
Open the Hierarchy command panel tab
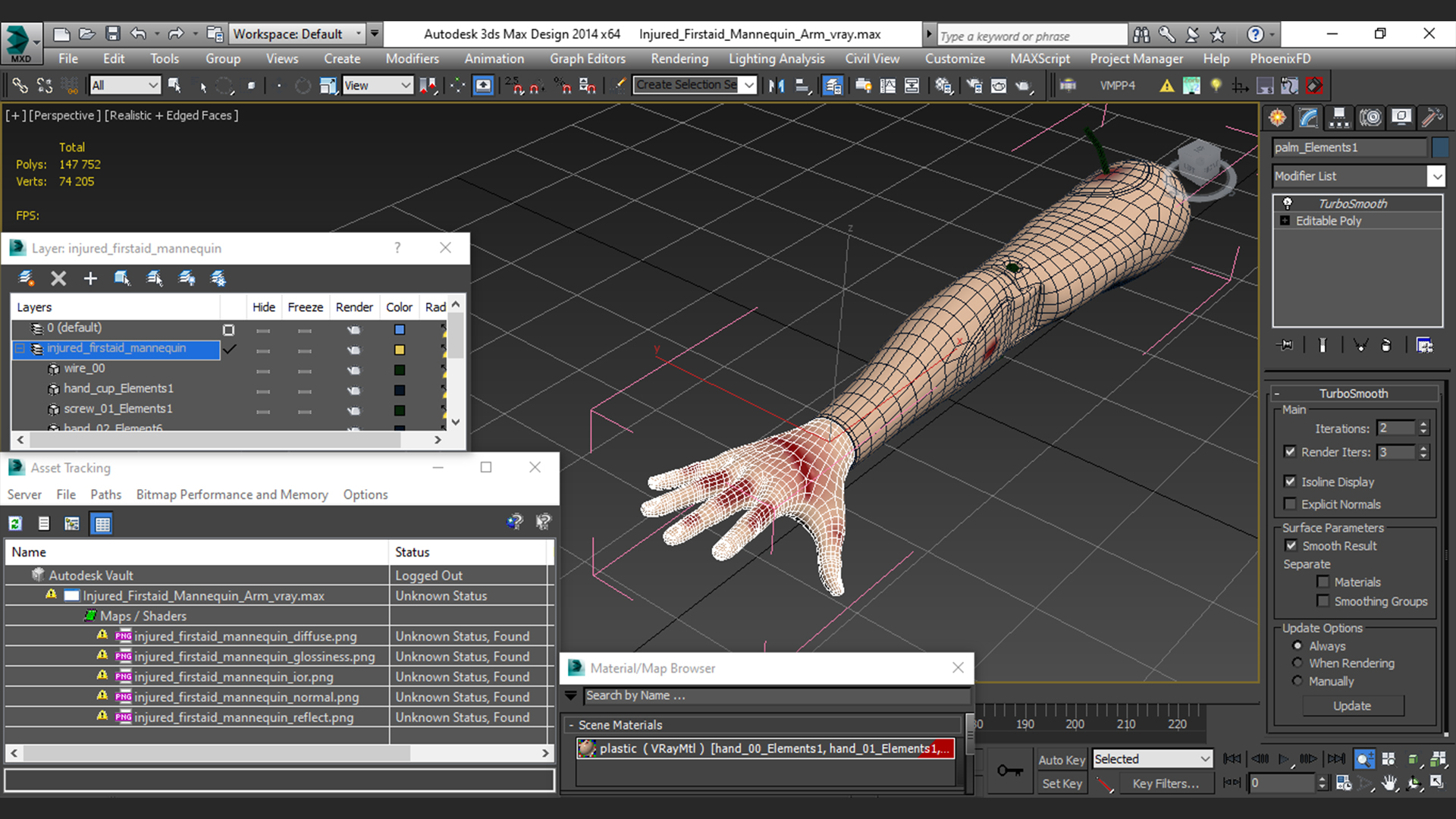(1339, 118)
